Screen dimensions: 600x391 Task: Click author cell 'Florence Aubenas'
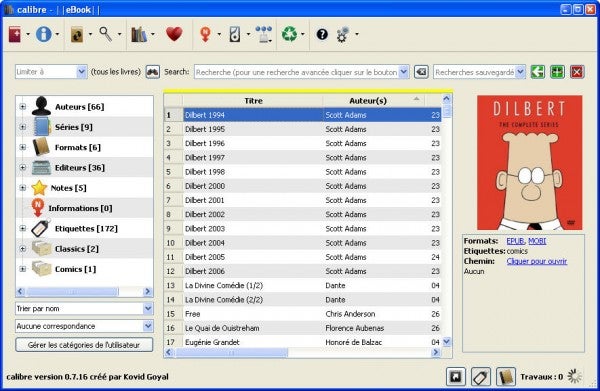(354, 328)
